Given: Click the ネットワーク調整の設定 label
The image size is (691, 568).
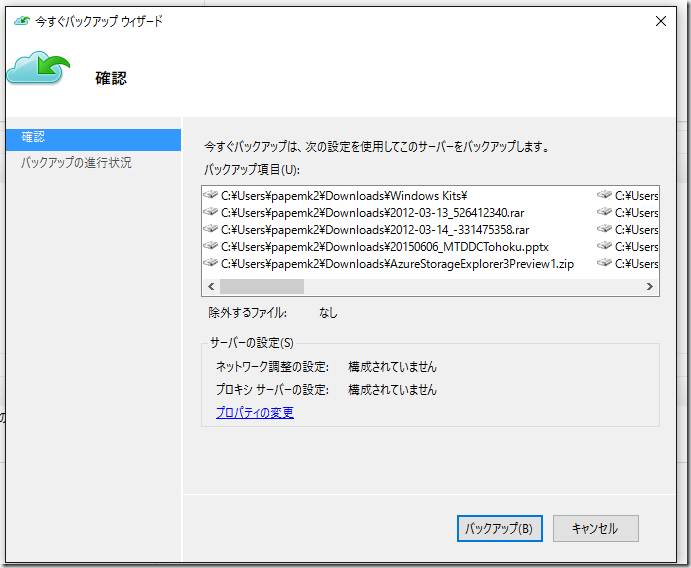Looking at the screenshot, I should pos(272,367).
